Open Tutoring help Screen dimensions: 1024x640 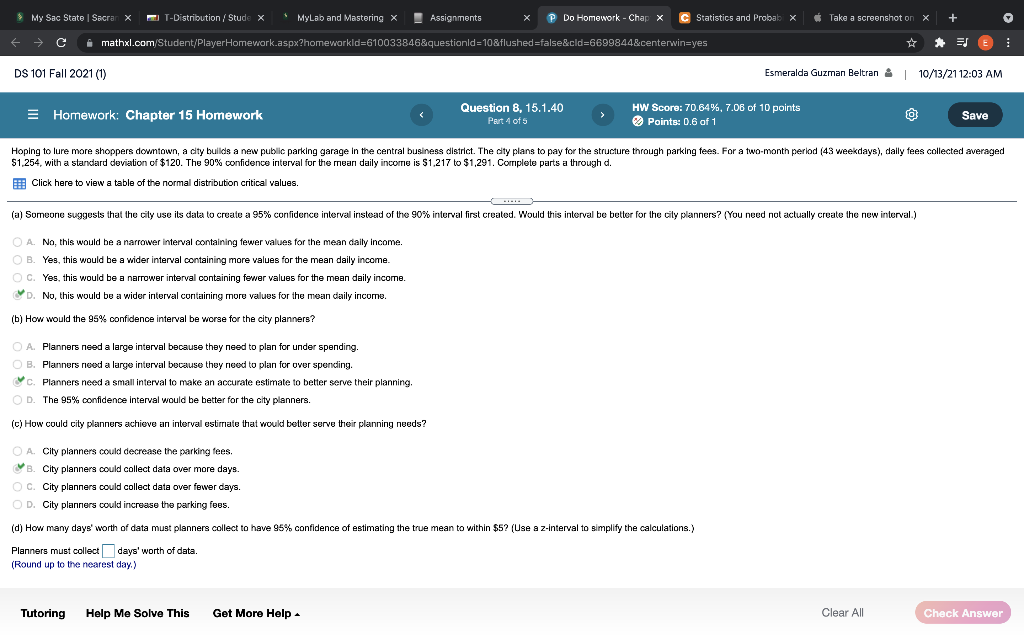[43, 613]
